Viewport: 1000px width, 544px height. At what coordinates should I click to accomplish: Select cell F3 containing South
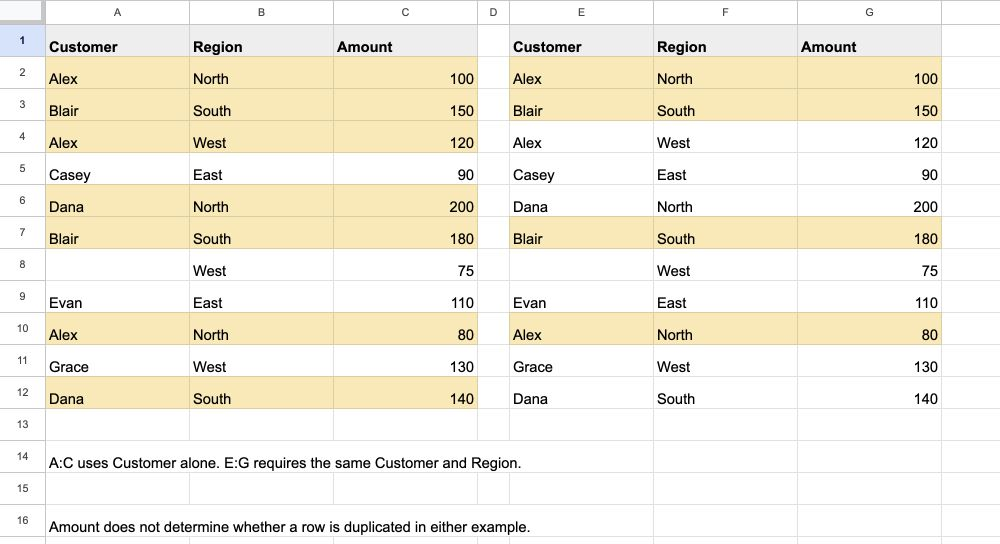point(725,105)
